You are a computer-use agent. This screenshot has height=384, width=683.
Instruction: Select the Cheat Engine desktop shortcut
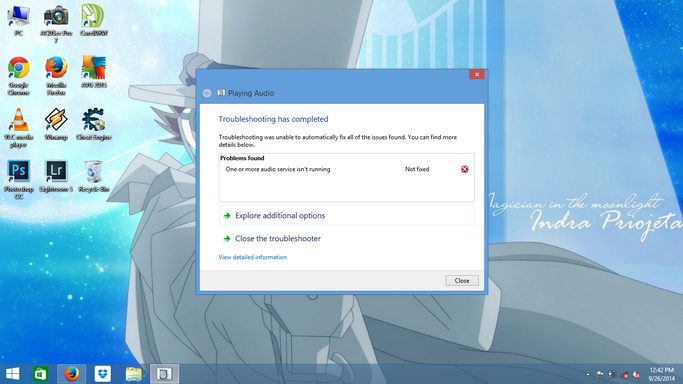[x=94, y=124]
